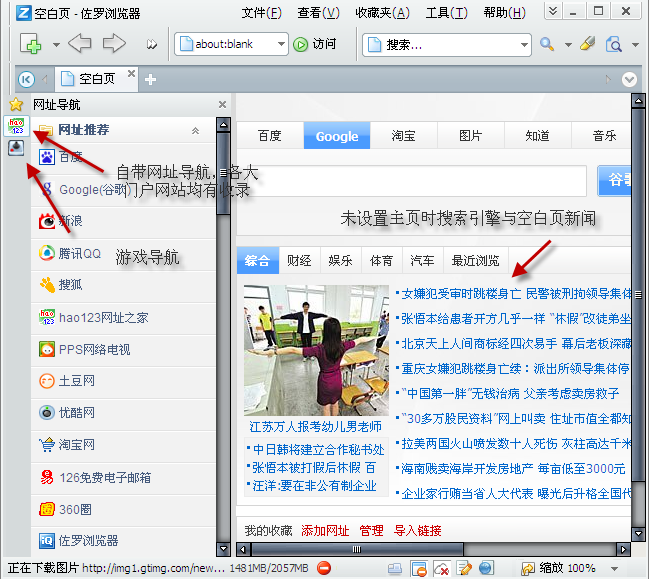Open 佐罗浏览器 in the site list

point(124,540)
